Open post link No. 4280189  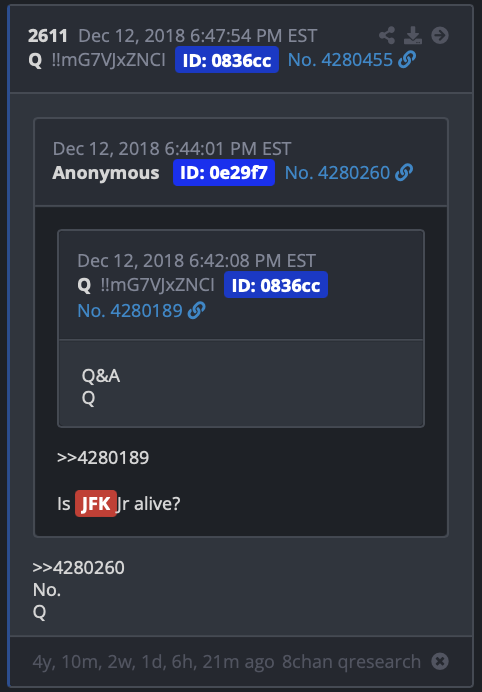(130, 311)
